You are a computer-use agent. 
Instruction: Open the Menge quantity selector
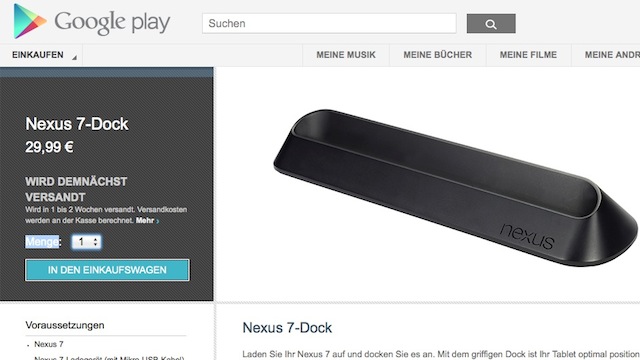(86, 242)
